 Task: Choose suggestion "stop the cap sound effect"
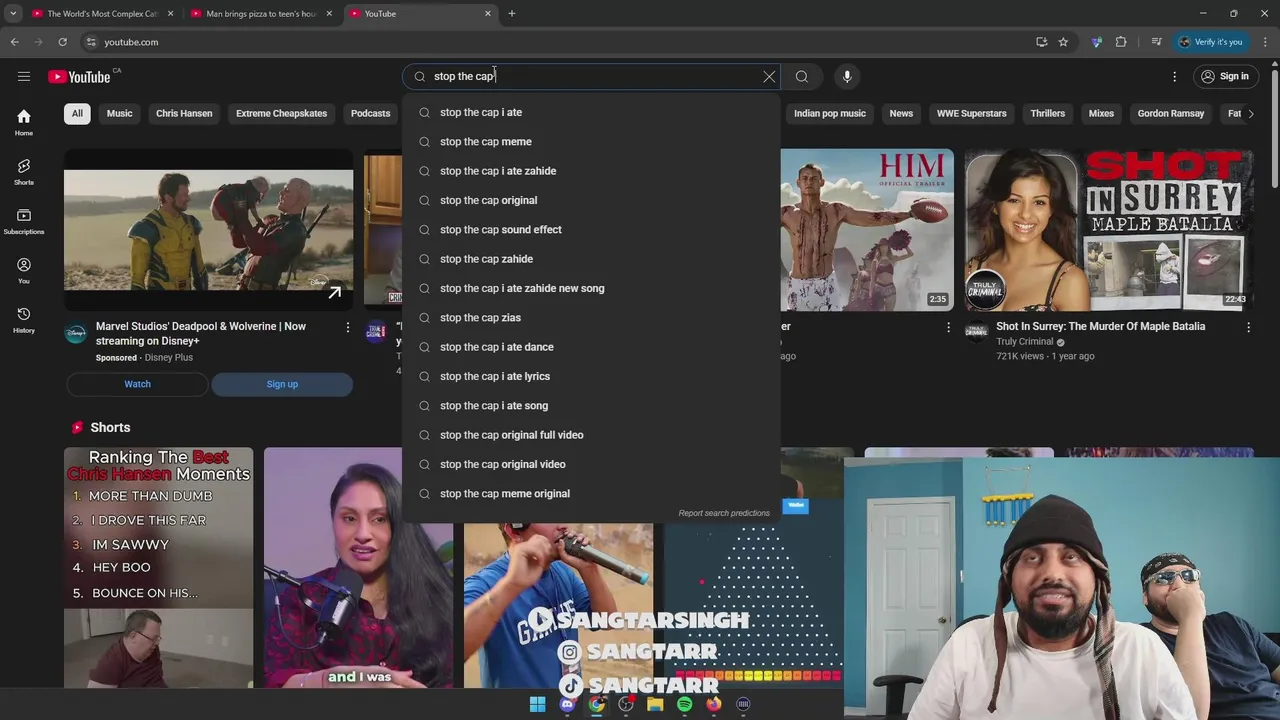(x=591, y=230)
